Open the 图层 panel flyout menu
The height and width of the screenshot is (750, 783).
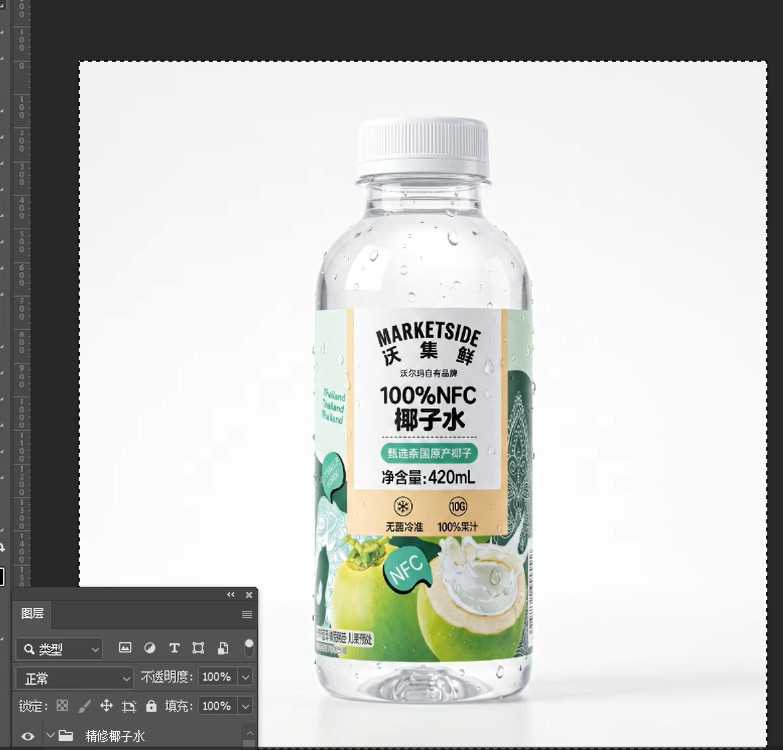(247, 614)
